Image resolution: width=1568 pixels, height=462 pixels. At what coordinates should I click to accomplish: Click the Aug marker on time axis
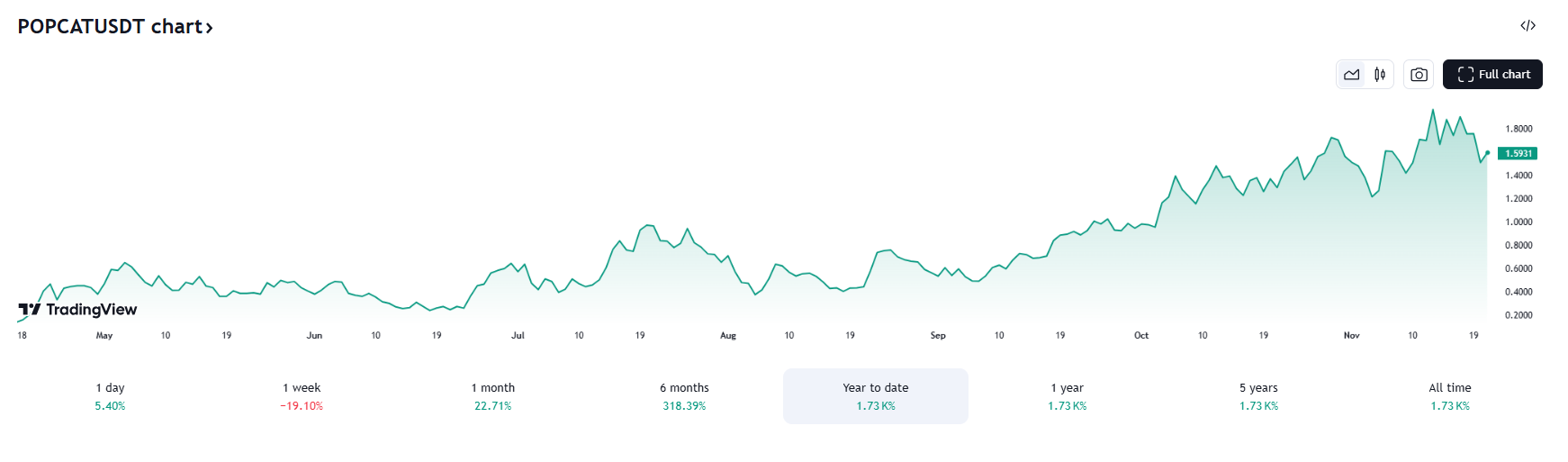727,335
